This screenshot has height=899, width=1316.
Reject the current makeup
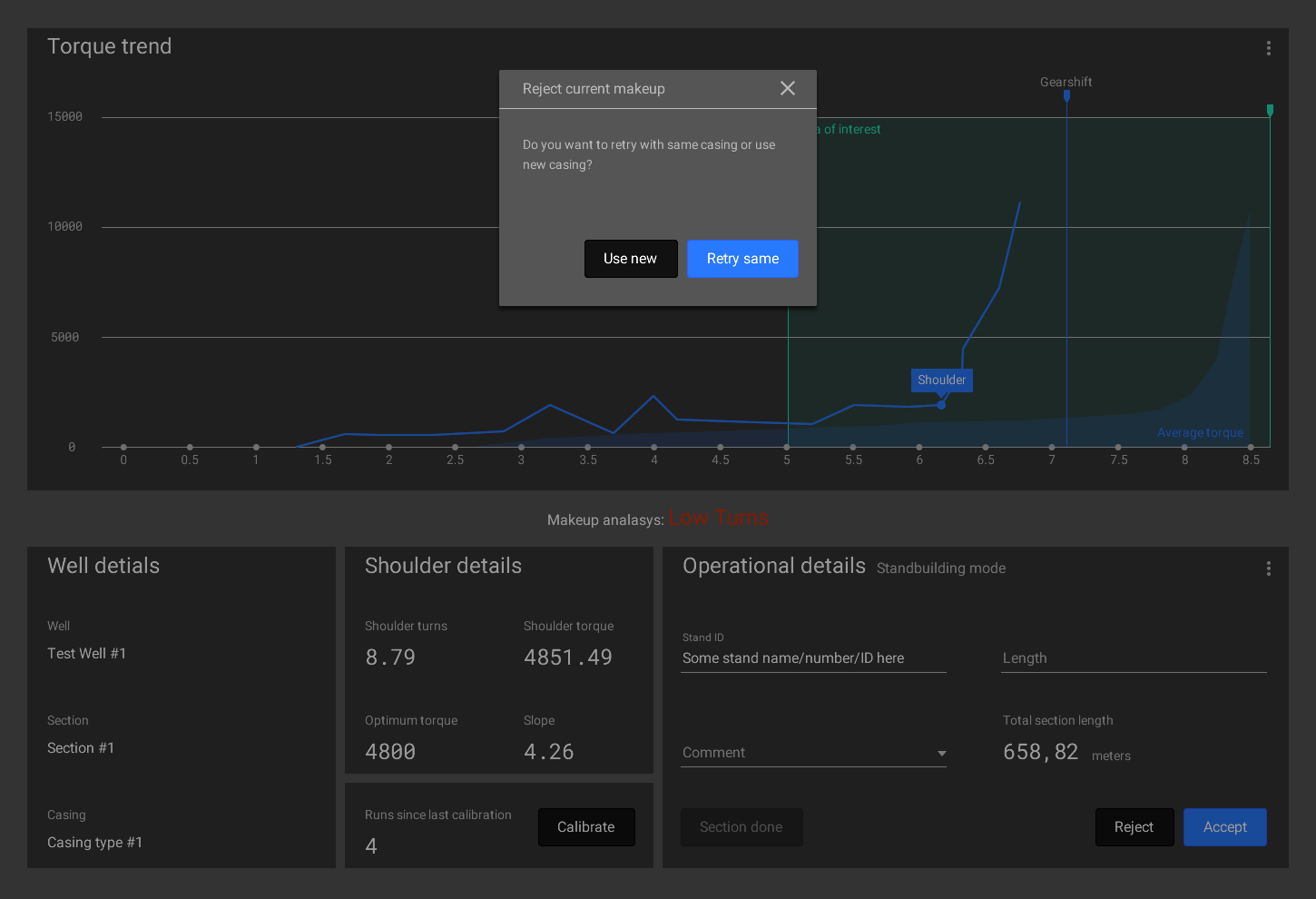click(1134, 827)
